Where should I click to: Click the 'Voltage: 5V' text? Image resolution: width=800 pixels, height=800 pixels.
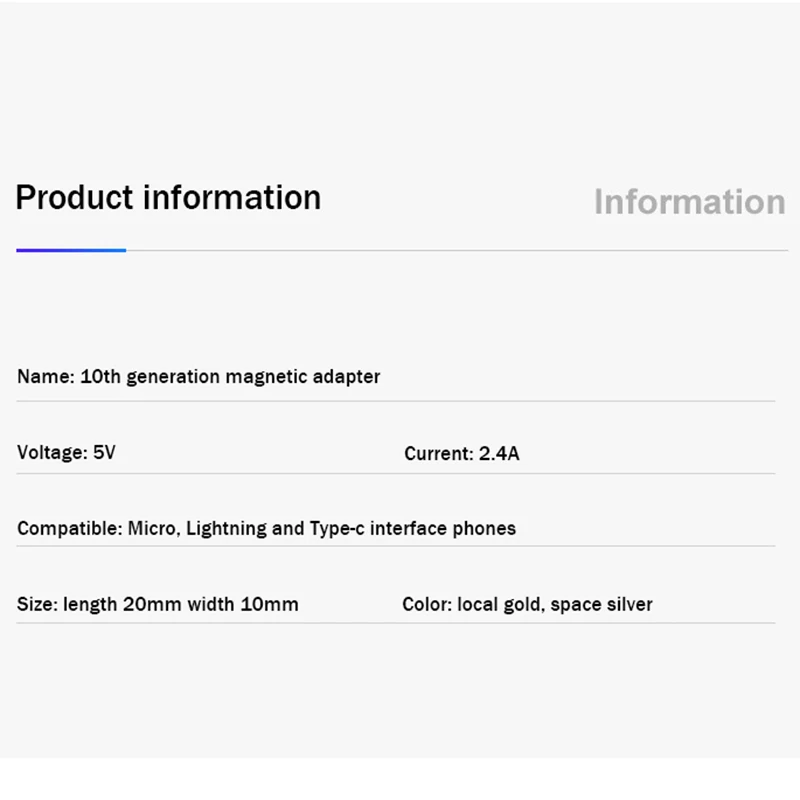66,452
